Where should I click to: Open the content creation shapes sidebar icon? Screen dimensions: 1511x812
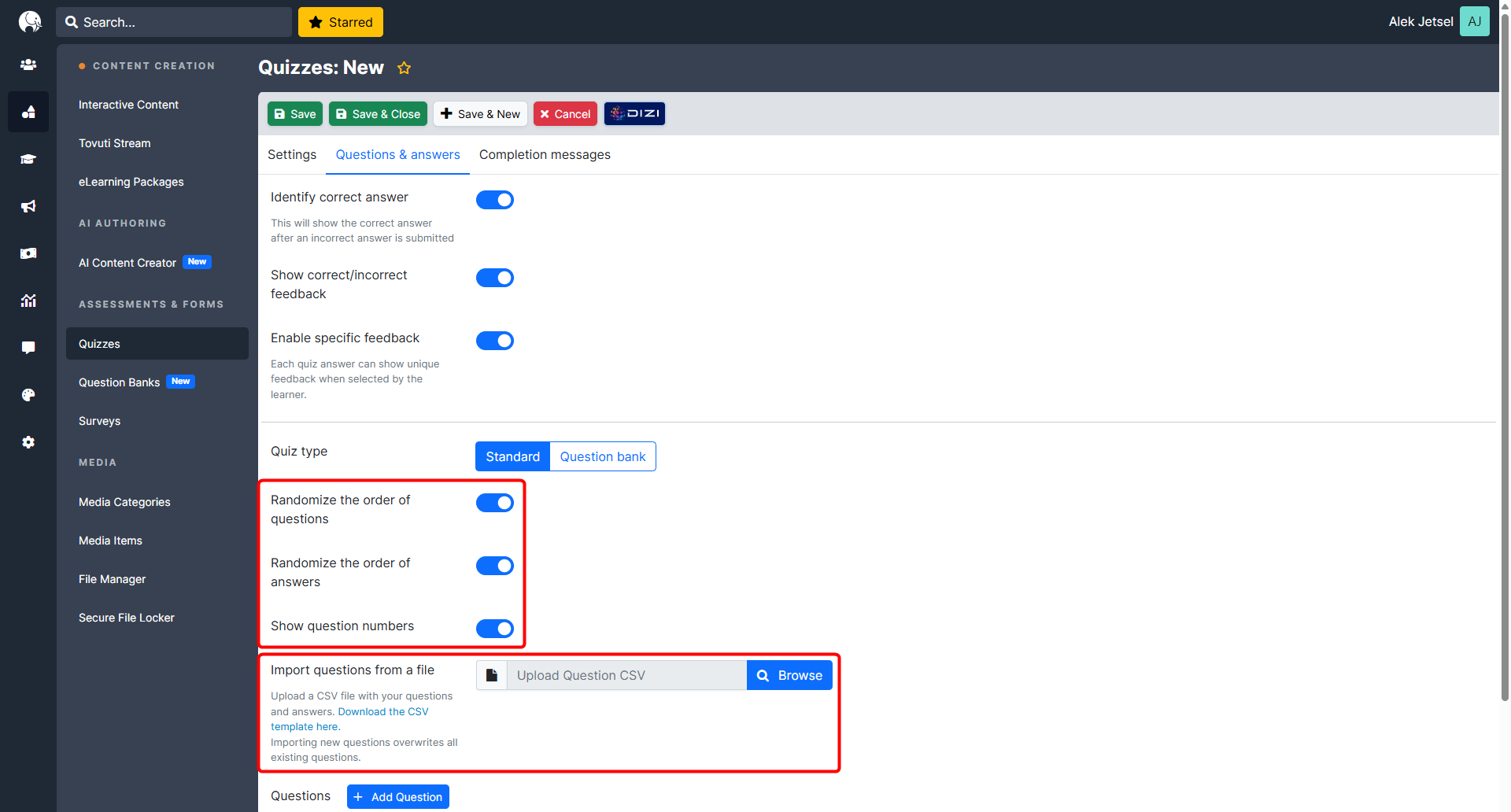point(28,112)
